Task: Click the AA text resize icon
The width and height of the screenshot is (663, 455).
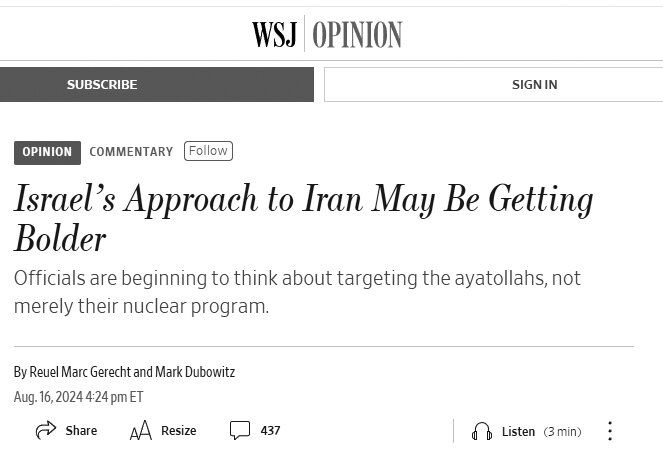Action: point(140,431)
